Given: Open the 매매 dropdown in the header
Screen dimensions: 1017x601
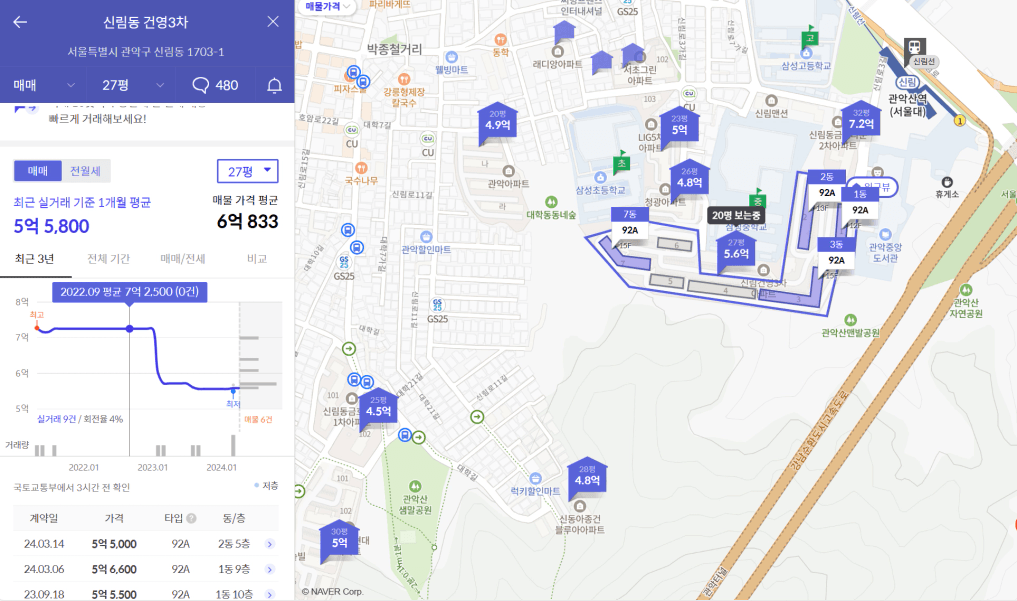Looking at the screenshot, I should pos(43,85).
